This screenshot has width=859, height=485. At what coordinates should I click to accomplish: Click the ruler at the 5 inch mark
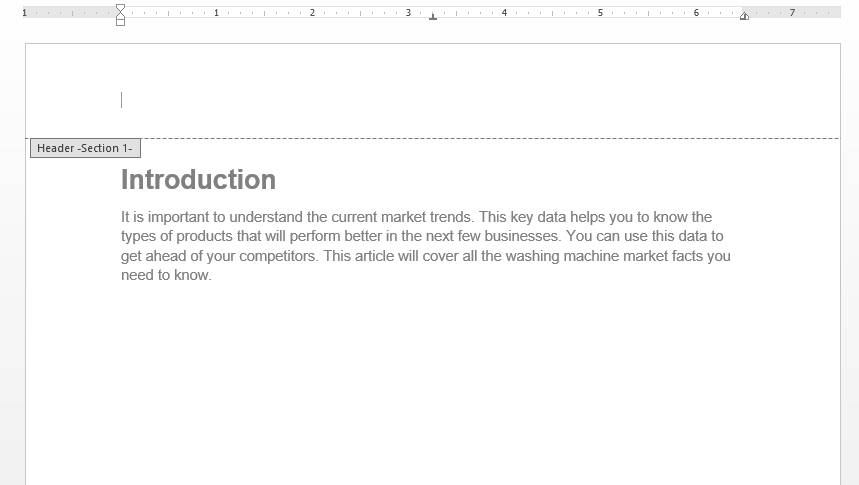coord(600,13)
